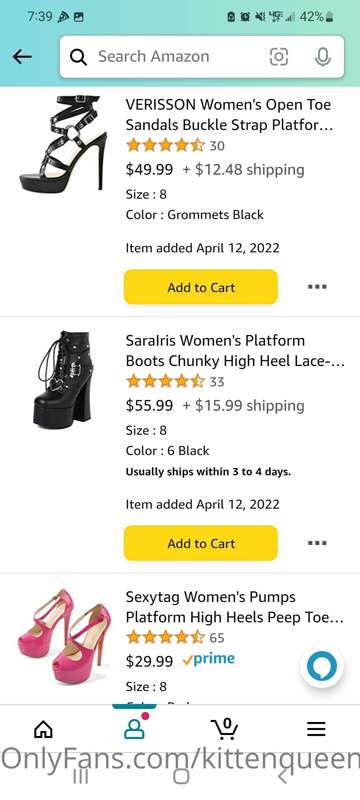Viewport: 360px width, 800px height.
Task: Add SaraIris platform boots to cart
Action: click(201, 543)
